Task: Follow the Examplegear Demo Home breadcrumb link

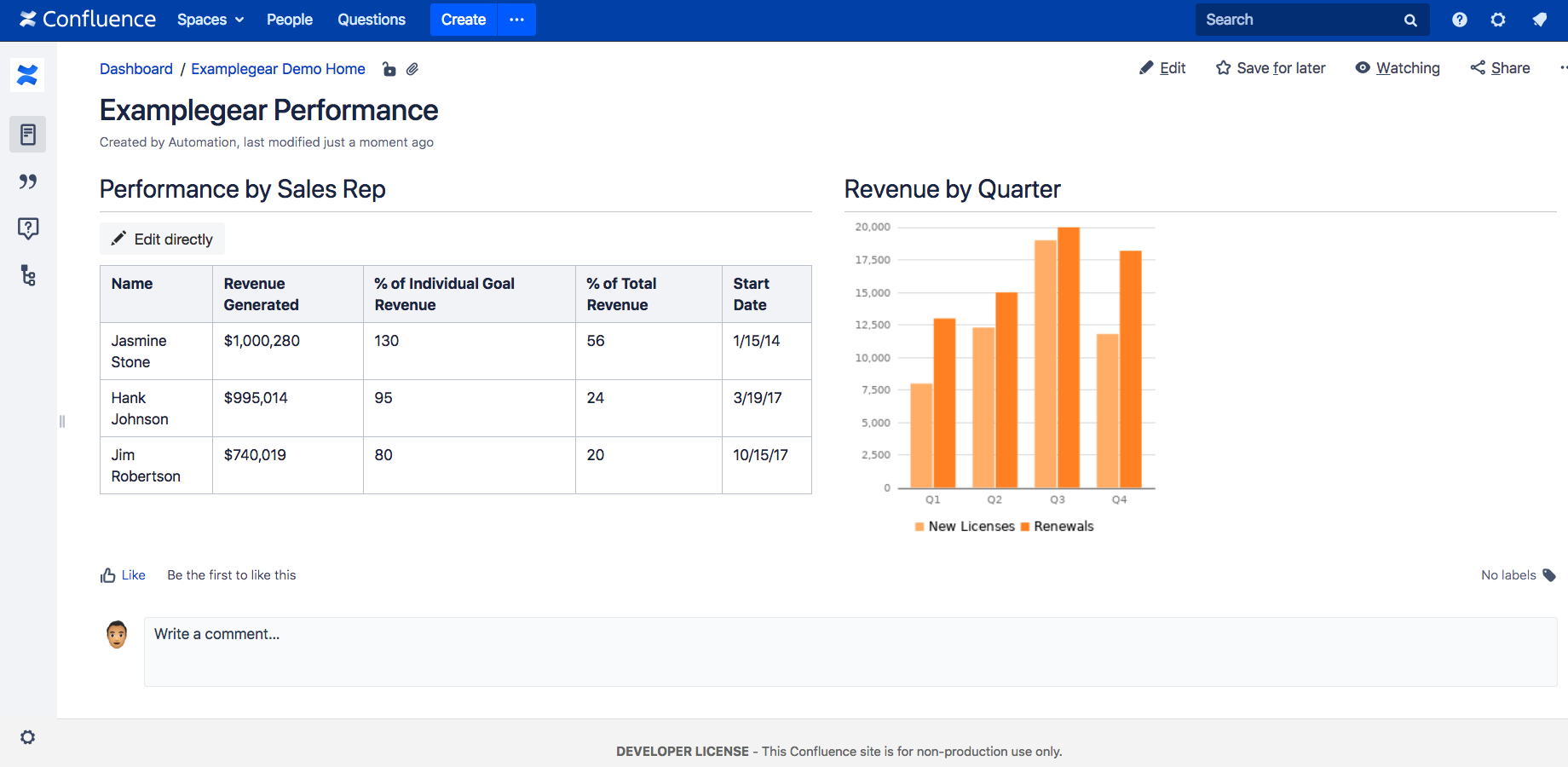Action: pyautogui.click(x=278, y=69)
